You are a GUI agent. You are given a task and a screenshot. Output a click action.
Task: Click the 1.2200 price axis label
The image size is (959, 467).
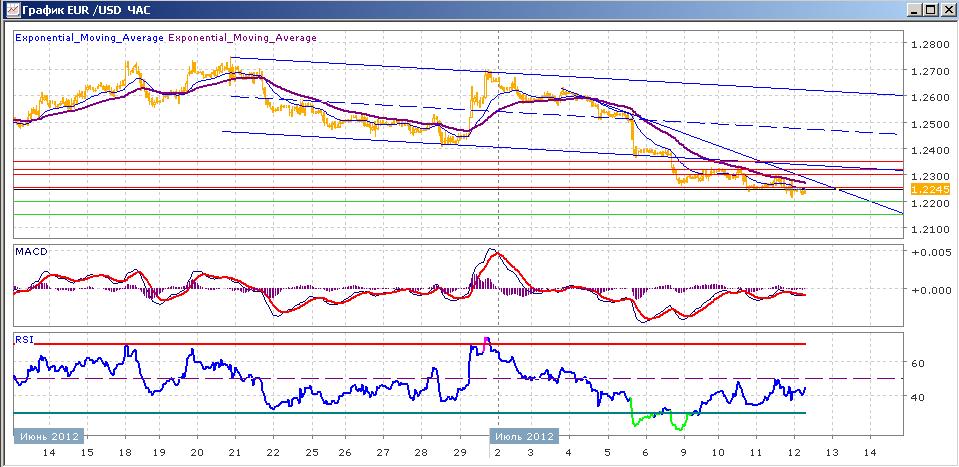point(930,203)
